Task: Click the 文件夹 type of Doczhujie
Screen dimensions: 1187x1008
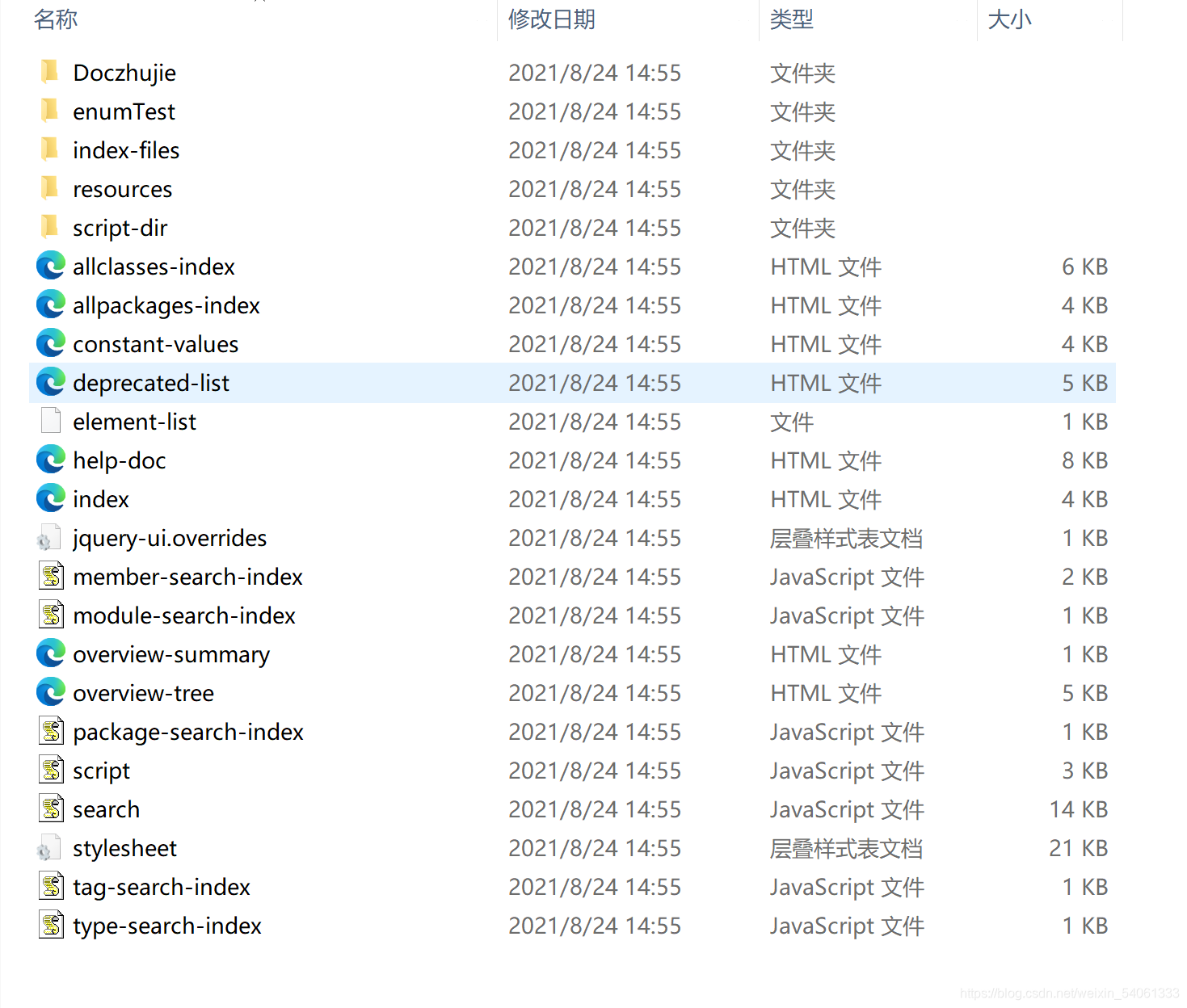Action: tap(802, 73)
